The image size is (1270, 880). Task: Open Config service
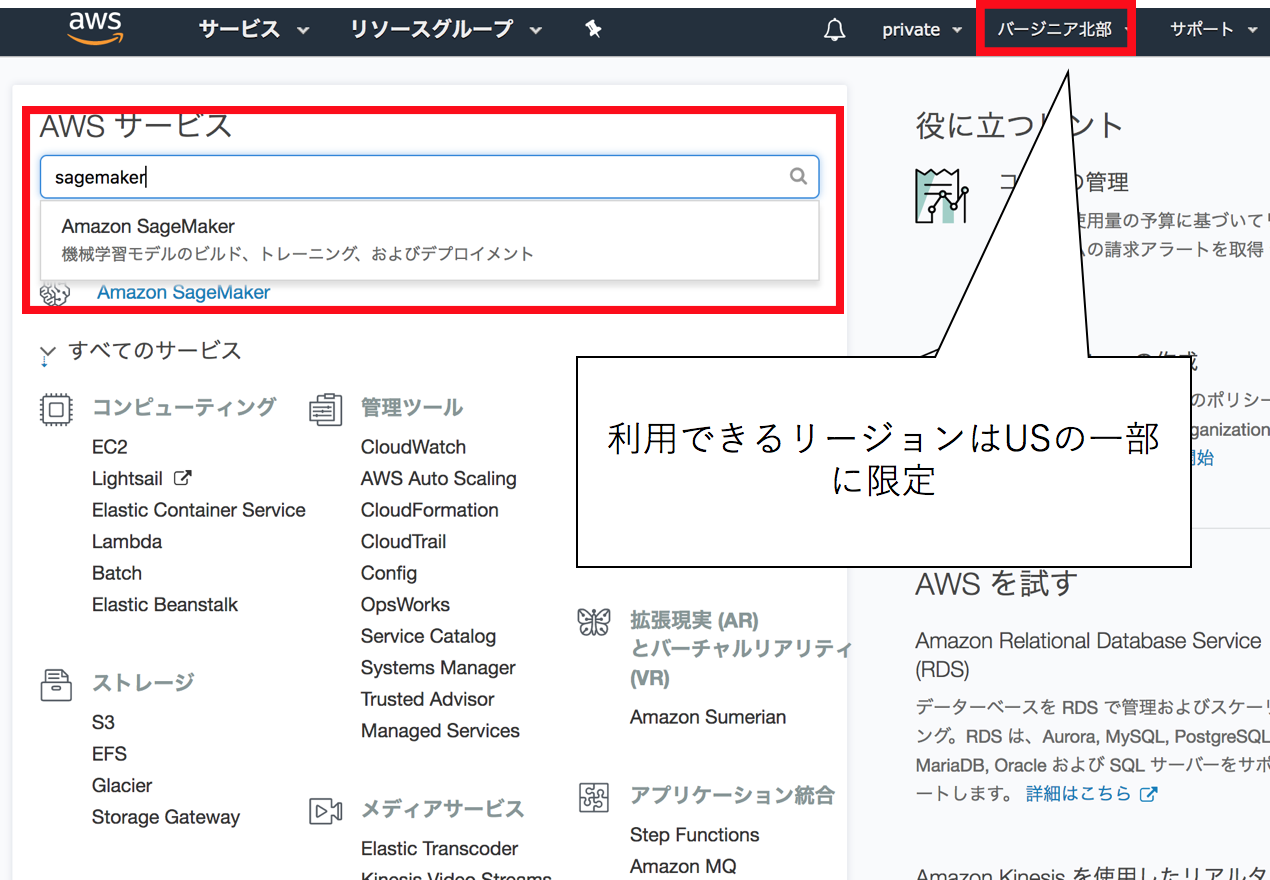[x=389, y=573]
